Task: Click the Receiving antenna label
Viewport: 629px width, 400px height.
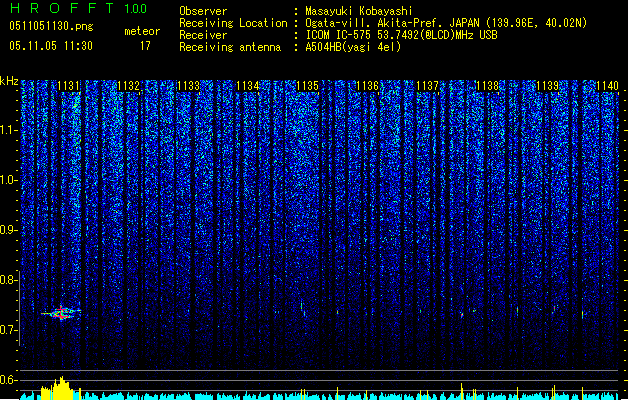Action: 230,47
